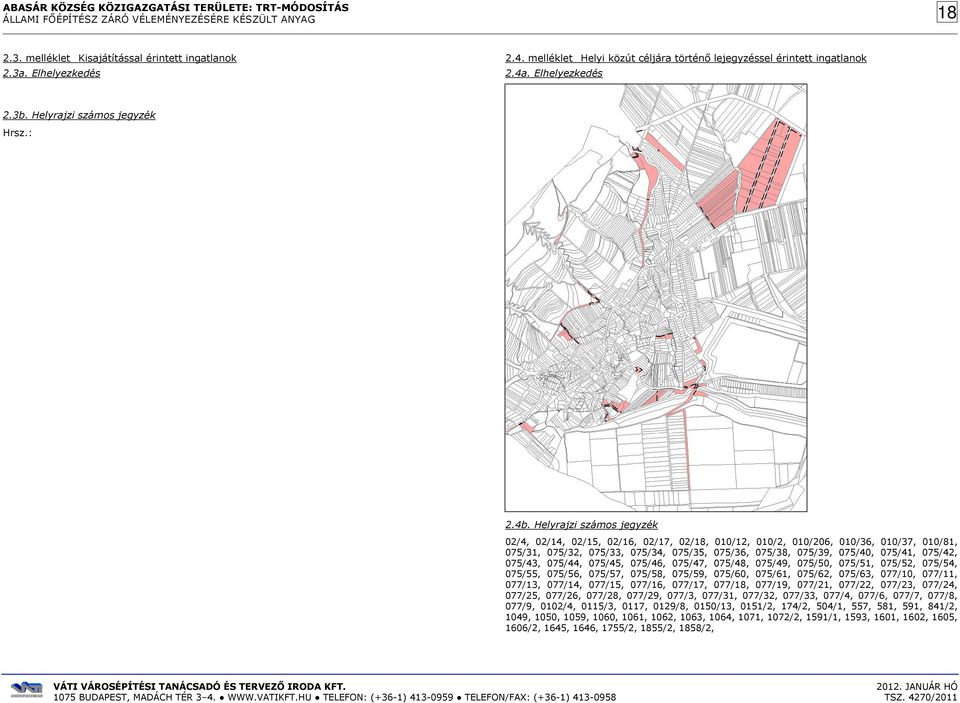Click the phone number 'TELEFON: (+36-1) 413-0959'
This screenshot has height=703, width=960.
(388, 697)
